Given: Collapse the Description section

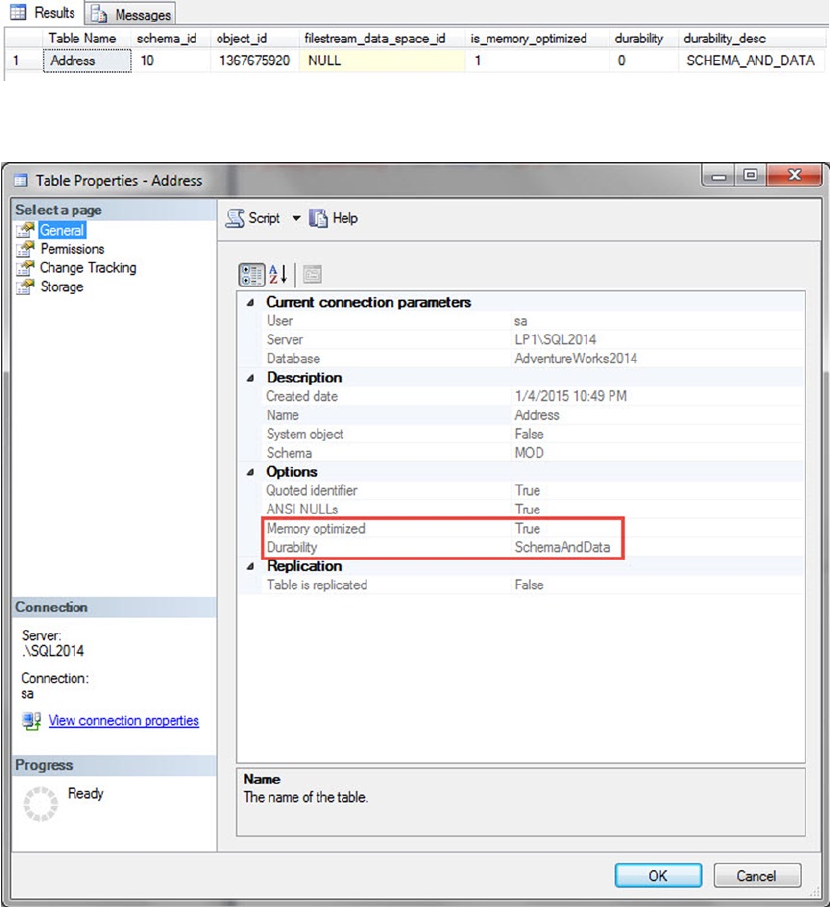Looking at the screenshot, I should 250,378.
